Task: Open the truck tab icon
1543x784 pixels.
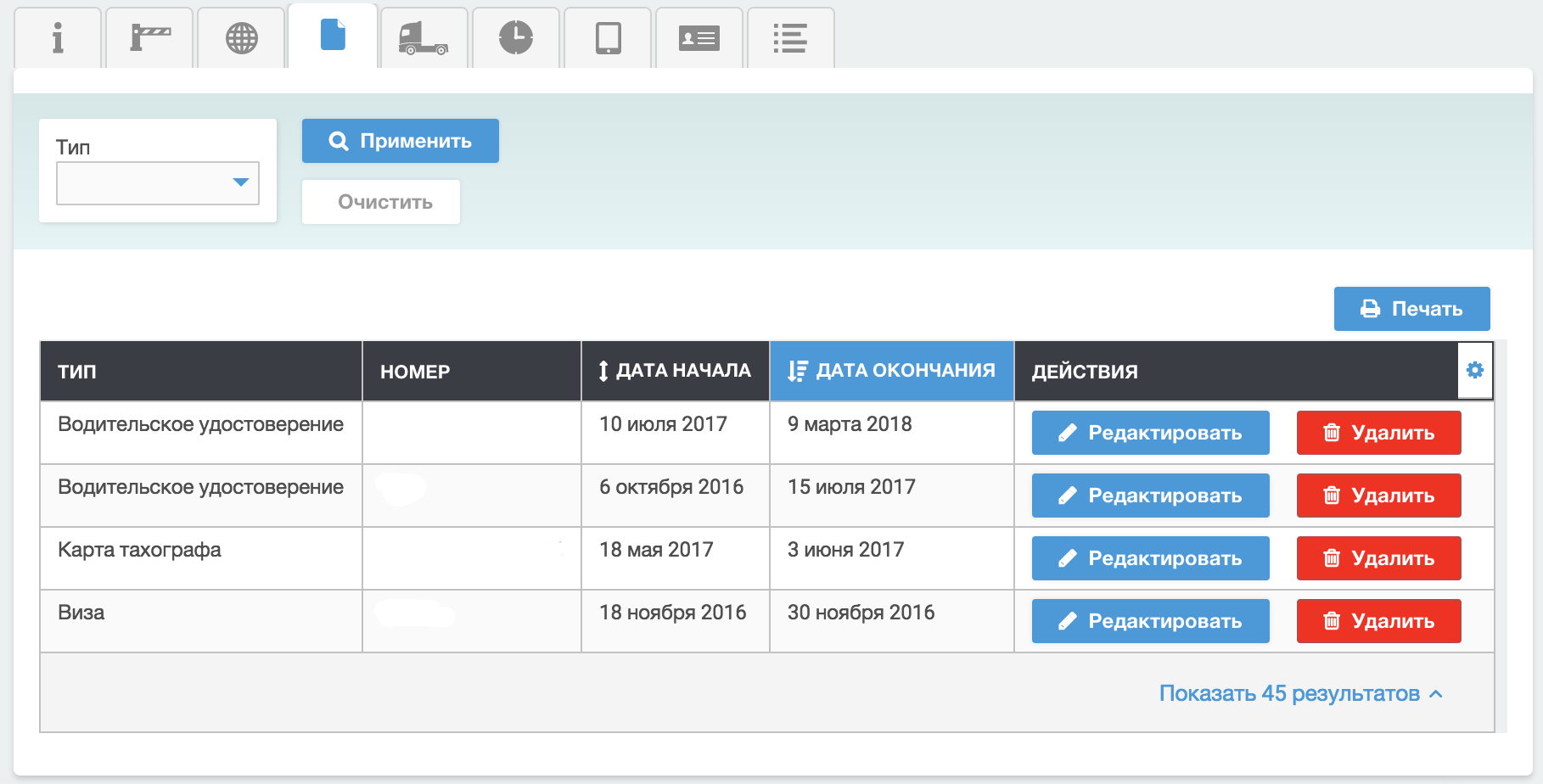Action: [x=424, y=38]
